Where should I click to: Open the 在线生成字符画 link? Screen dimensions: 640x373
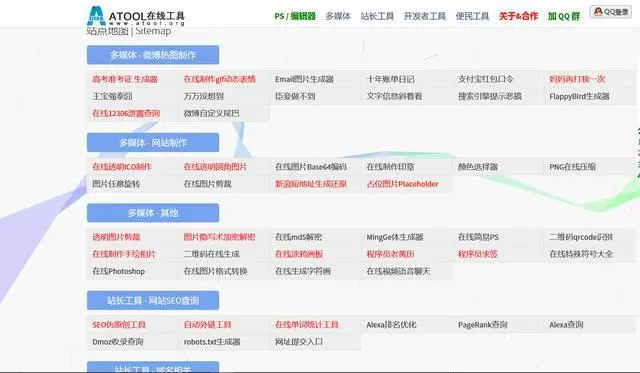point(303,271)
